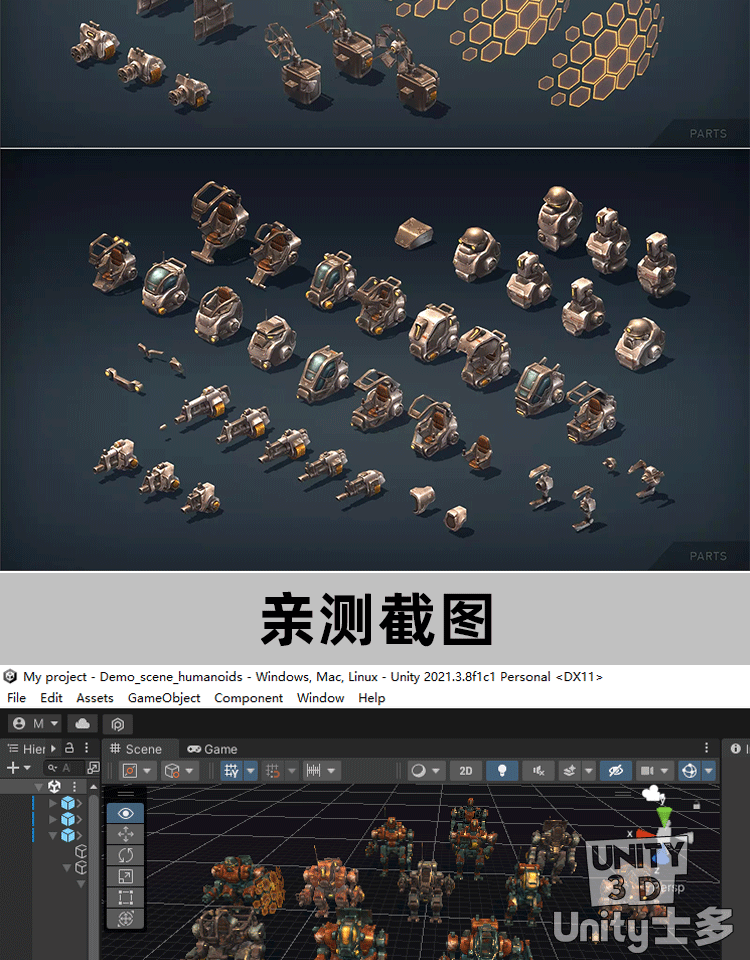Open the Assets menu

[95, 698]
